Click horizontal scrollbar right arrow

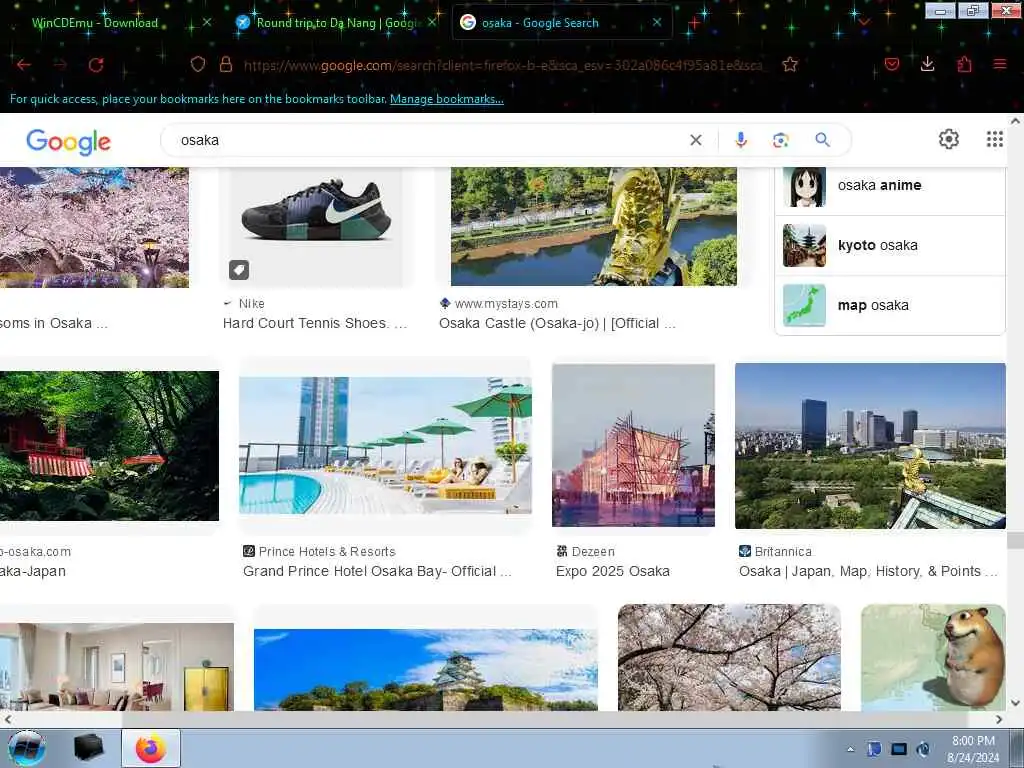999,719
